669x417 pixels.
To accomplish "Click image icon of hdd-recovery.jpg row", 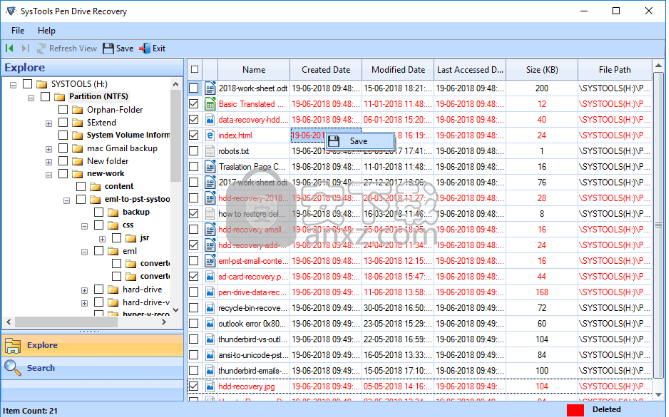I will 210,386.
